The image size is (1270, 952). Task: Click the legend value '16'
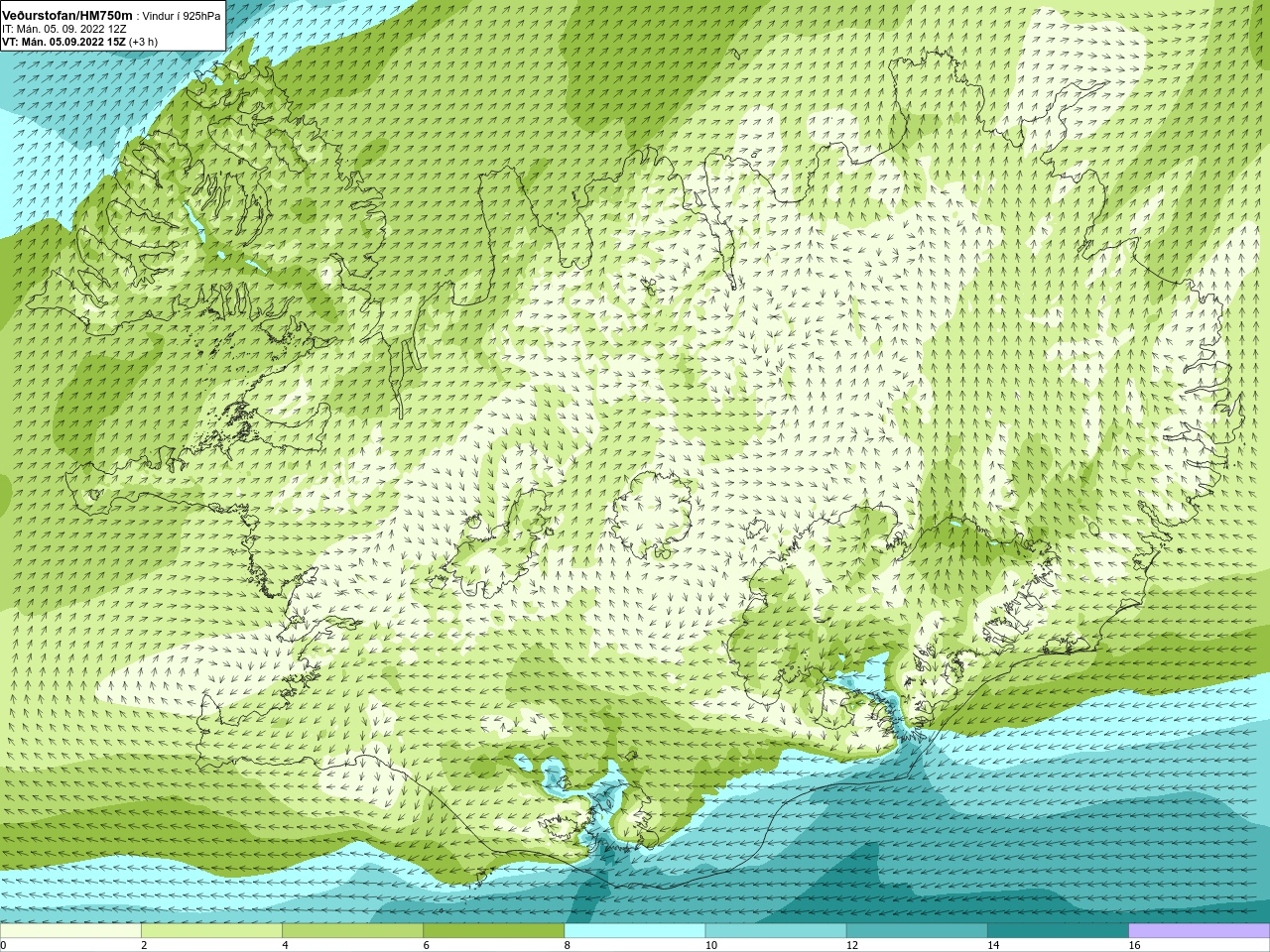[1134, 946]
